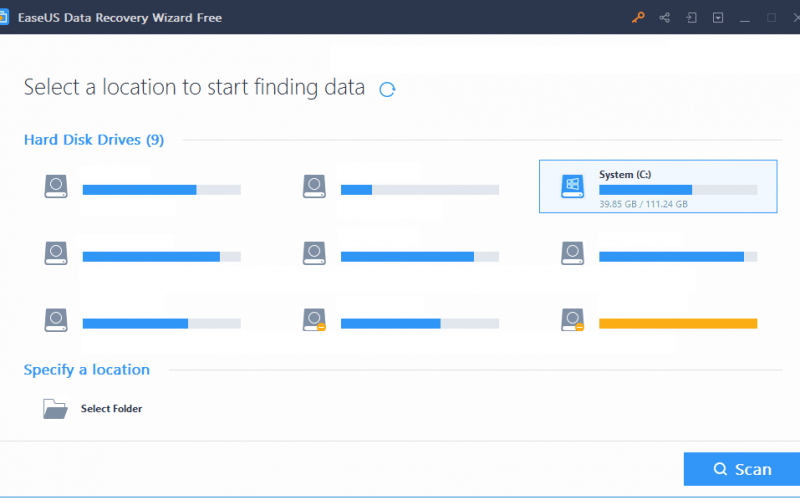Image resolution: width=800 pixels, height=500 pixels.
Task: Select the middle row right drive icon
Action: coord(572,254)
